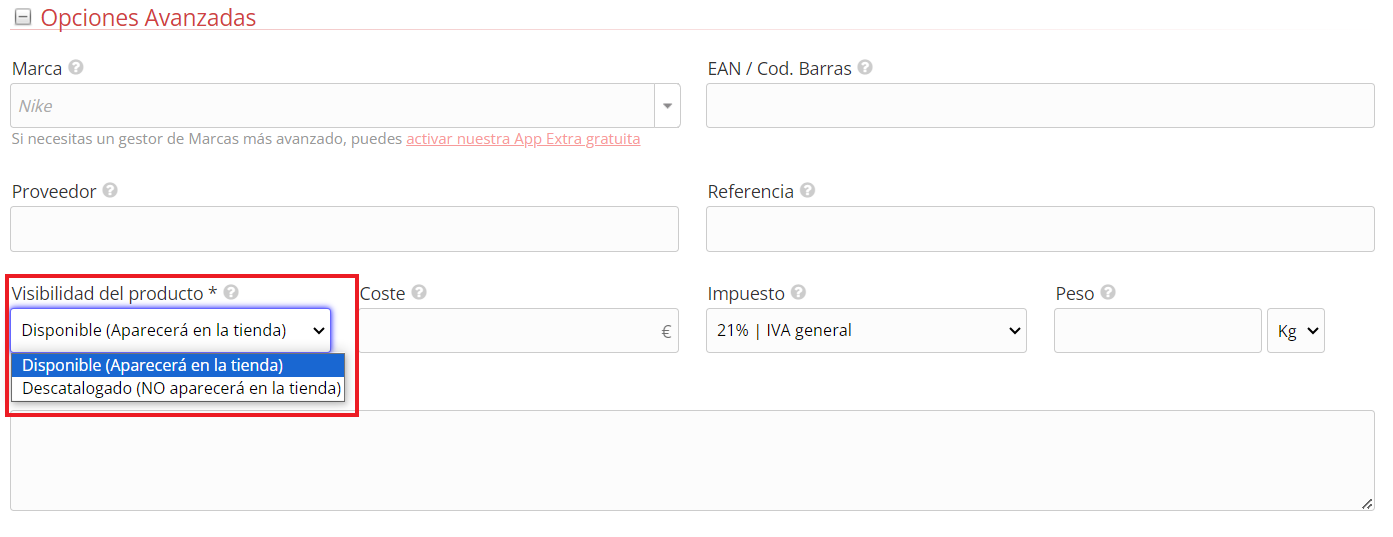Click the EAN / Cod. Barras input field
The image size is (1393, 537).
click(x=1040, y=105)
